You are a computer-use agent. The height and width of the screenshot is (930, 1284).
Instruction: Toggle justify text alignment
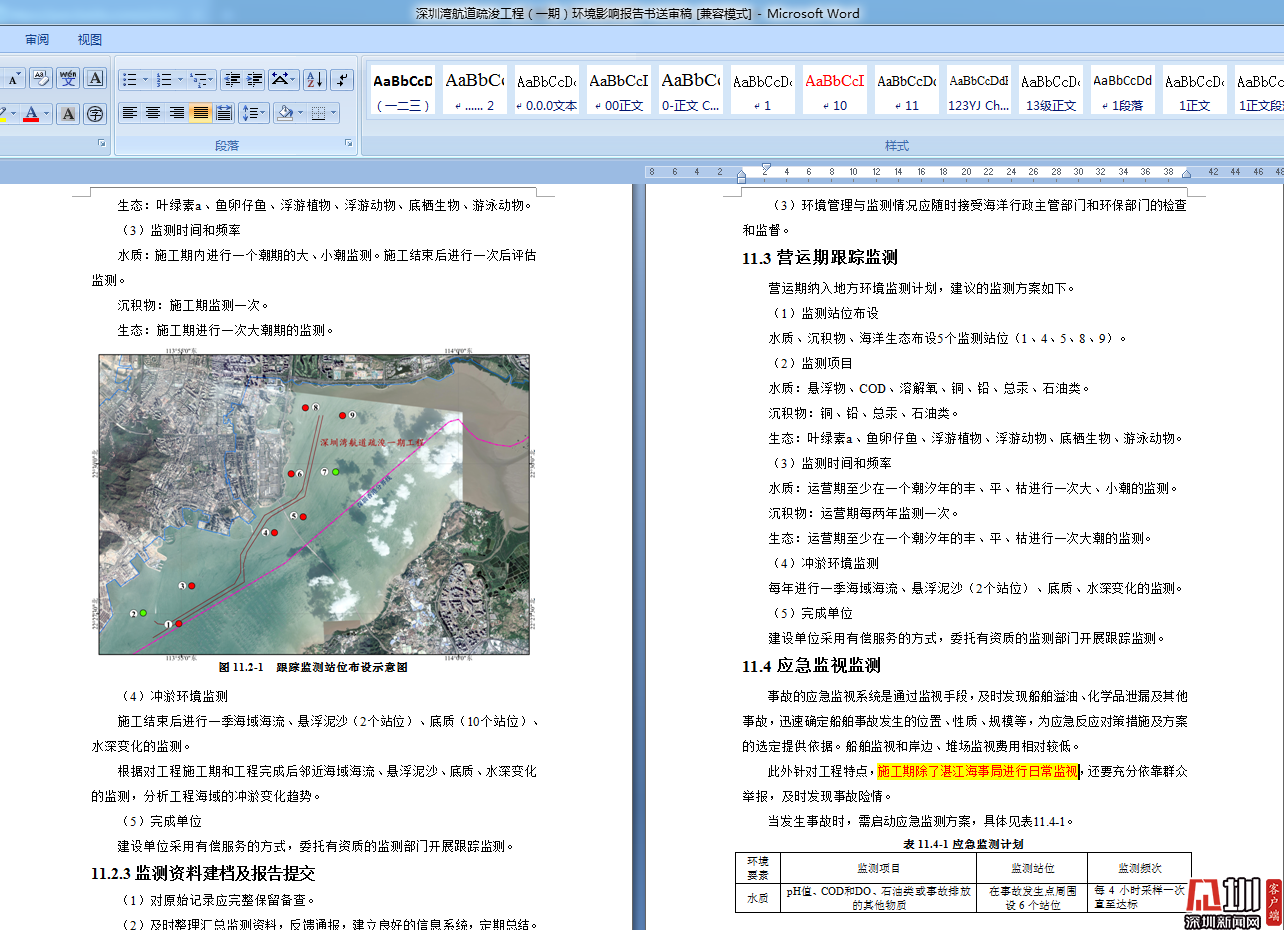click(201, 113)
